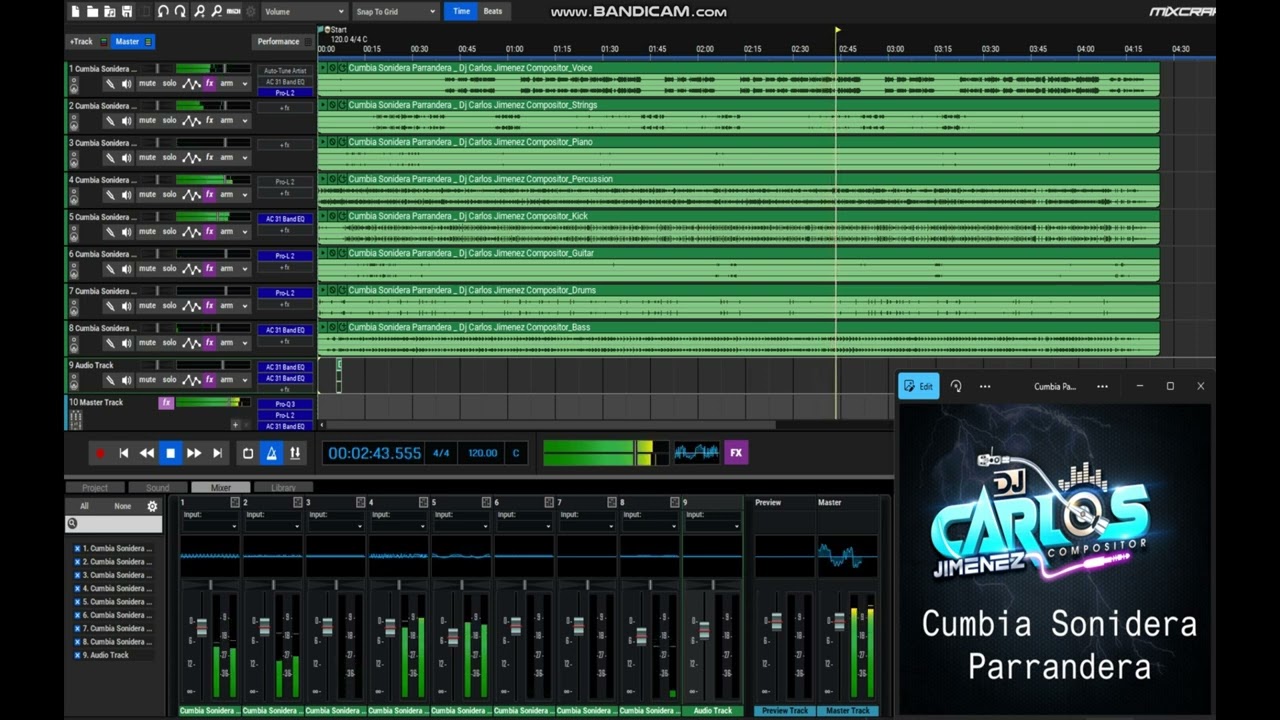Redo with the redo arrow in top toolbar
The width and height of the screenshot is (1280, 720).
(180, 12)
